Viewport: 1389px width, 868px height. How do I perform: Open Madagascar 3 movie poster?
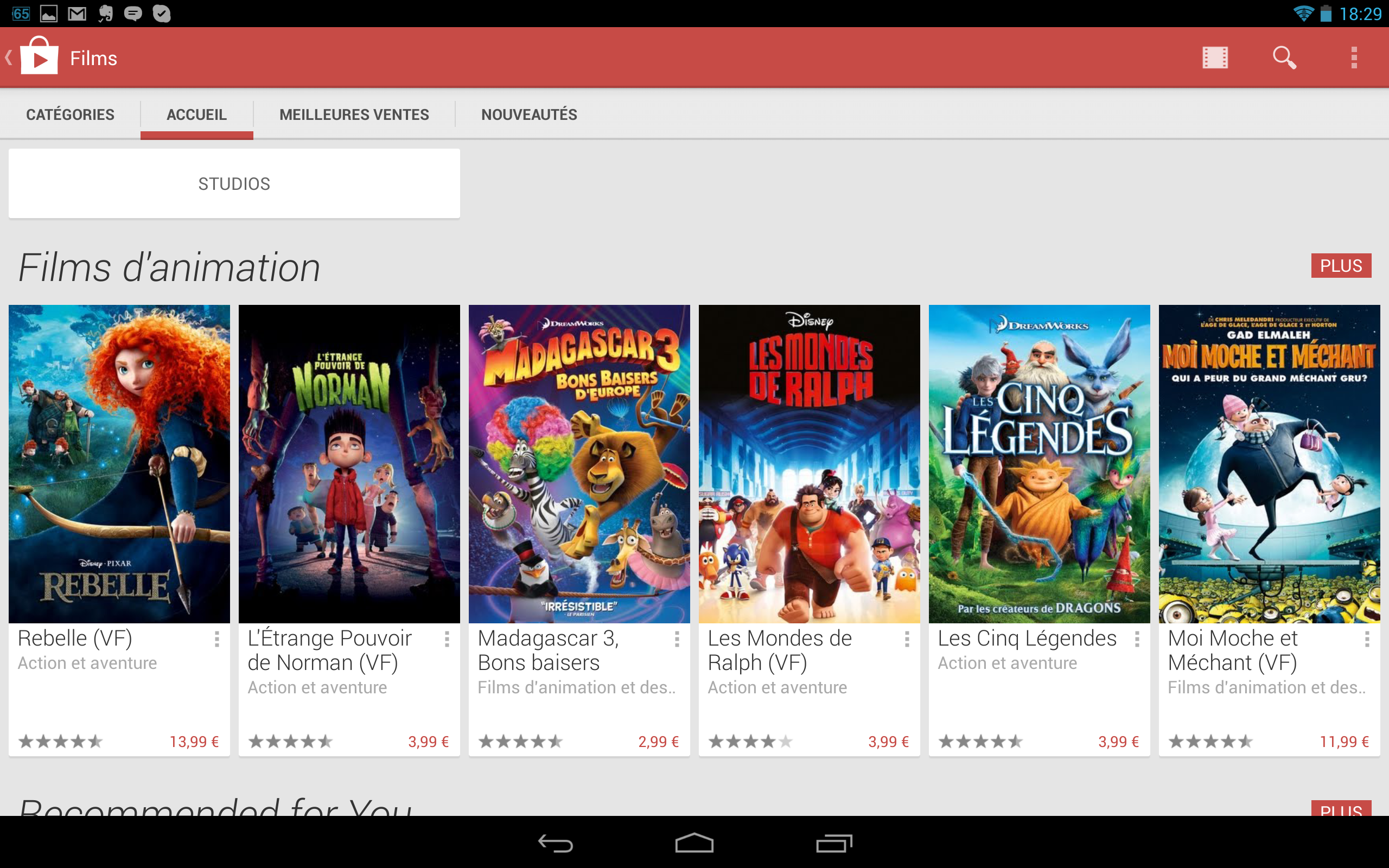tap(579, 464)
